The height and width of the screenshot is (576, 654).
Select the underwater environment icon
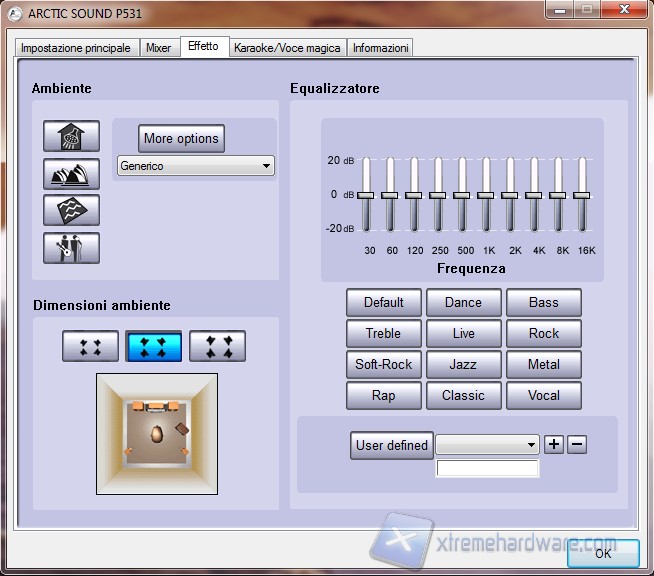coord(72,210)
